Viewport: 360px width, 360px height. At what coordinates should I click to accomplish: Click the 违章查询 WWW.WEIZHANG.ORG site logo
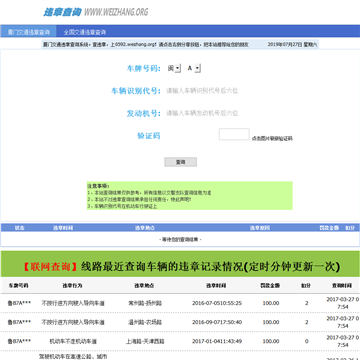click(96, 12)
